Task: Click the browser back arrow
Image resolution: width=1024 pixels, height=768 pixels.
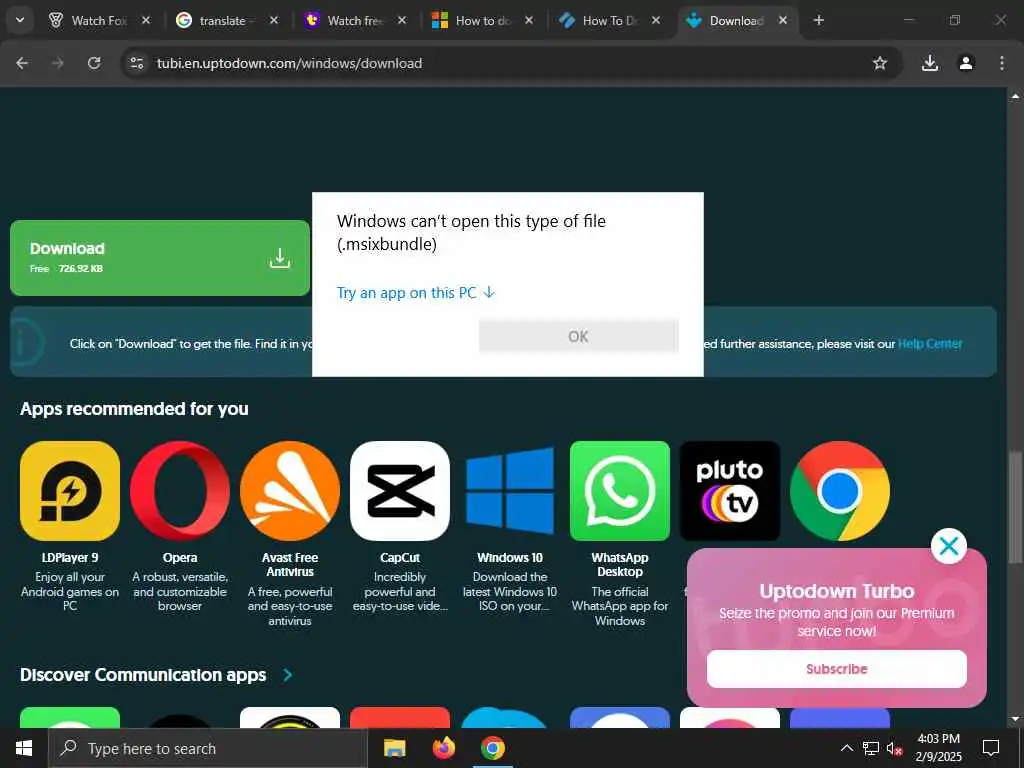Action: (x=22, y=63)
